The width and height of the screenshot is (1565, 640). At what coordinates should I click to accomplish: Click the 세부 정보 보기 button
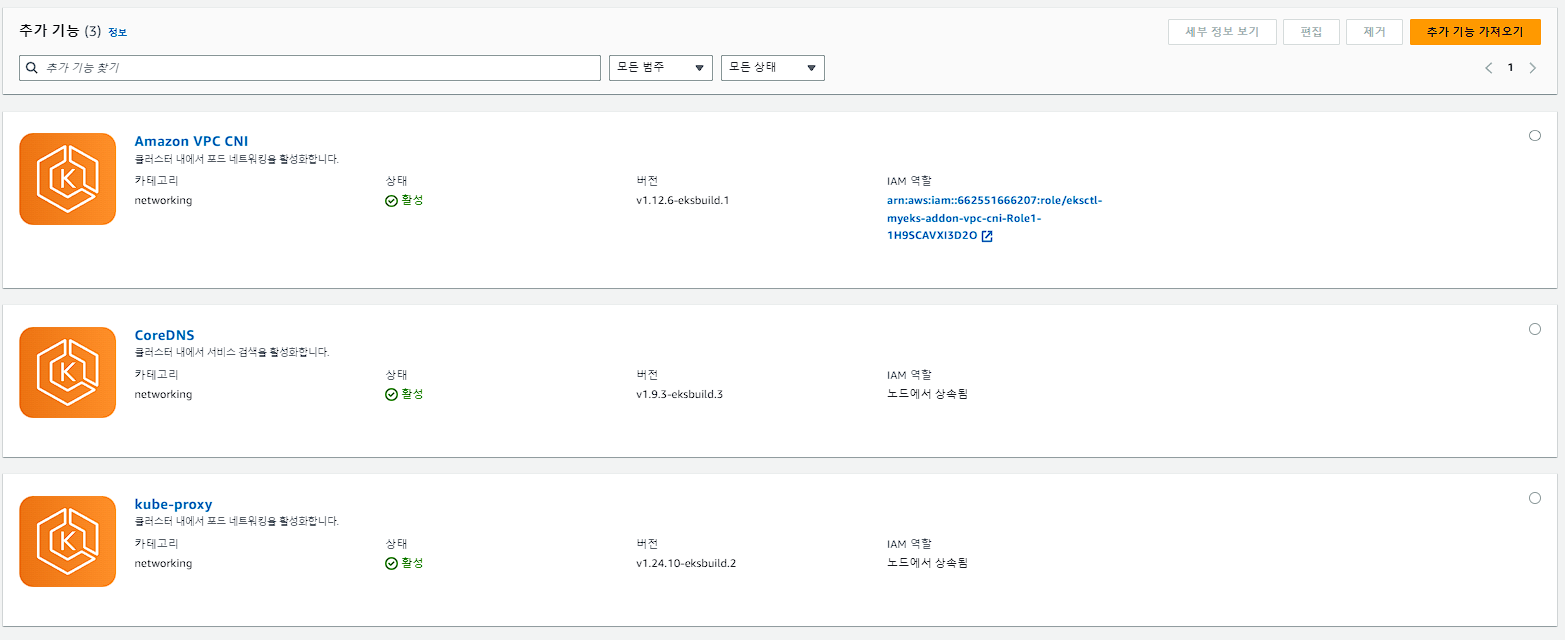pos(1222,32)
